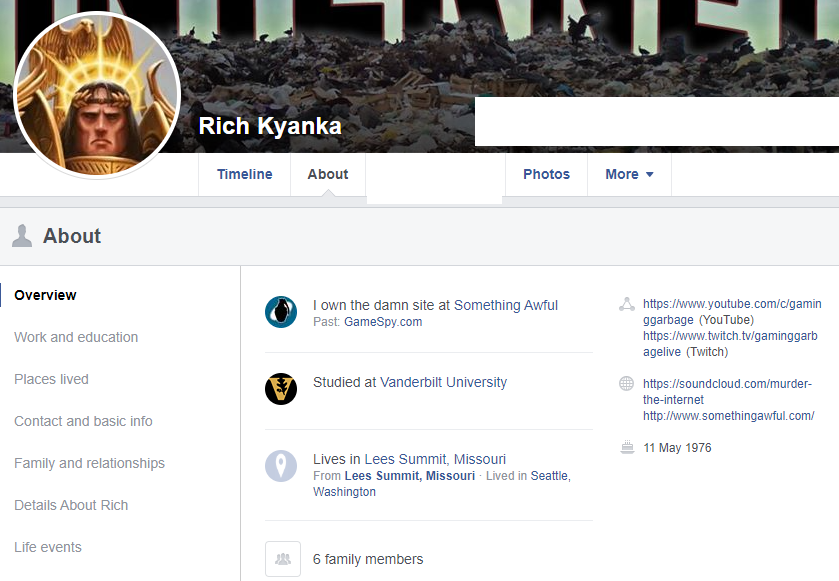Open Life events section
839x581 pixels.
[48, 547]
